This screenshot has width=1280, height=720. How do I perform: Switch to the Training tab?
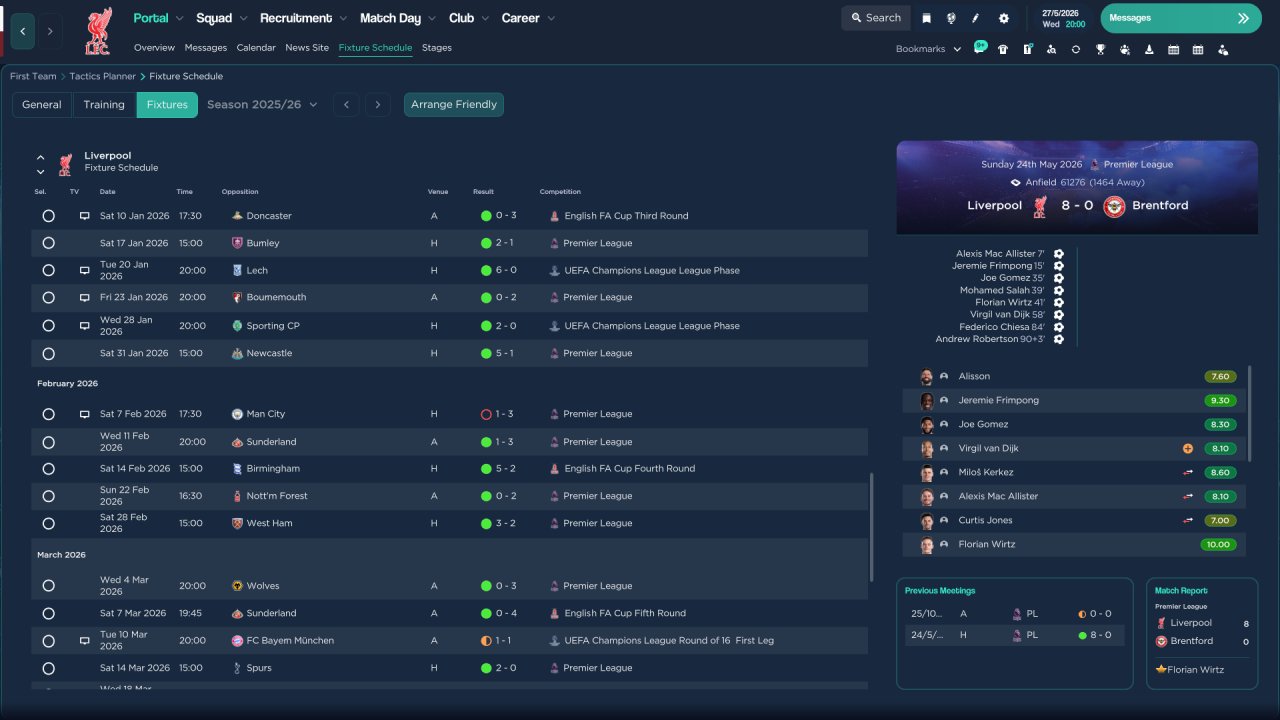(104, 105)
